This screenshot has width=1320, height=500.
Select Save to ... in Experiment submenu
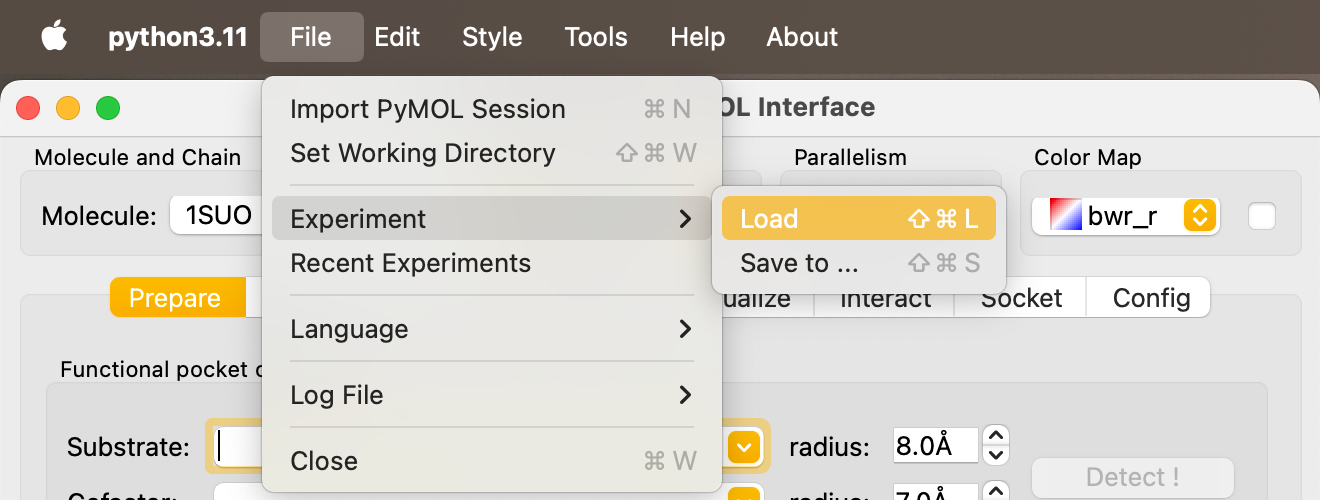coord(859,263)
